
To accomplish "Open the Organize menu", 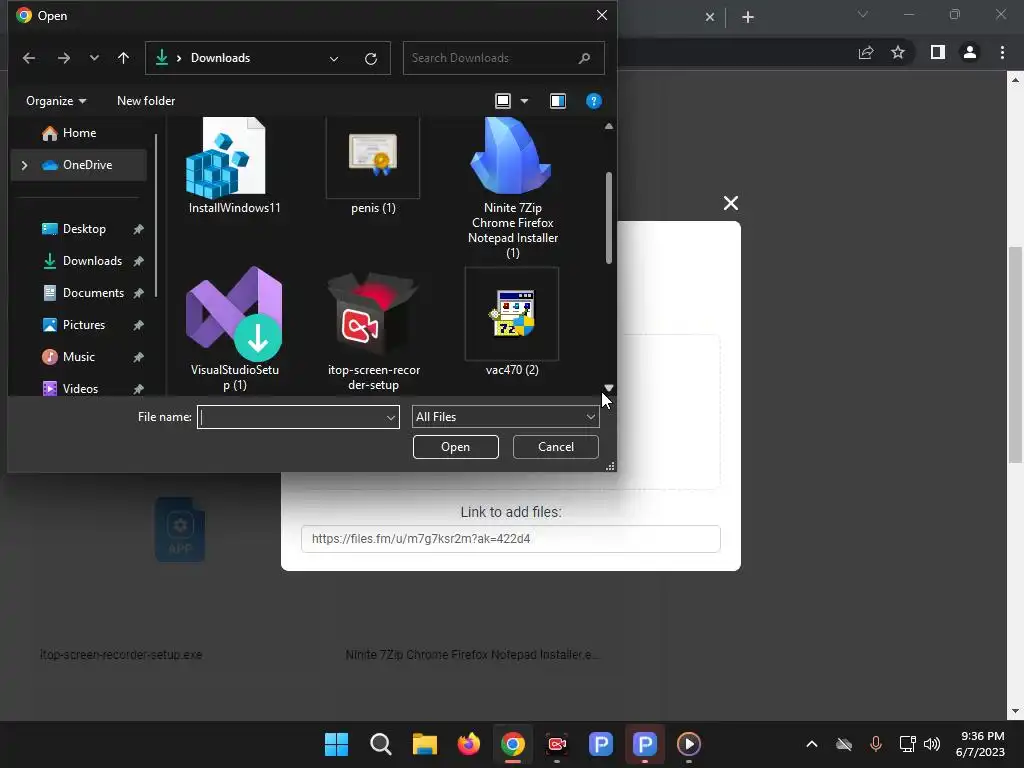I will tap(56, 101).
